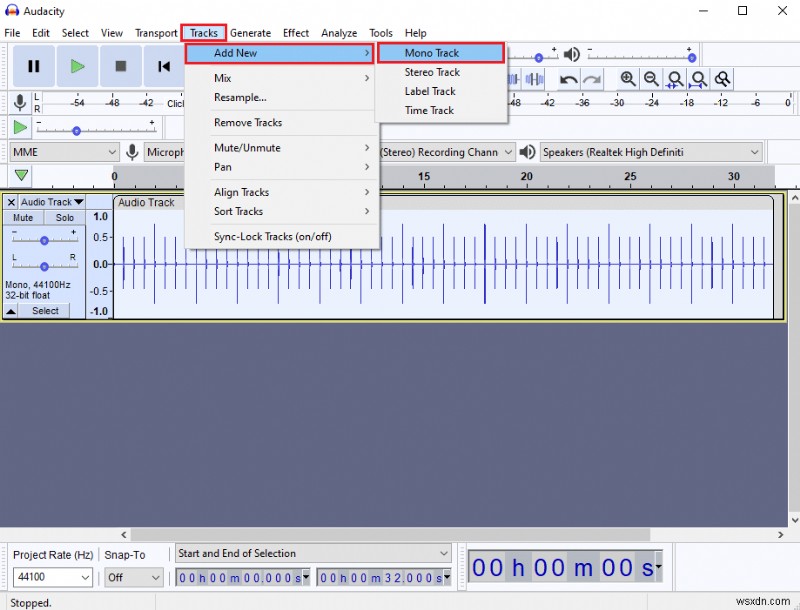
Task: Open the Select menu
Action: [x=75, y=33]
